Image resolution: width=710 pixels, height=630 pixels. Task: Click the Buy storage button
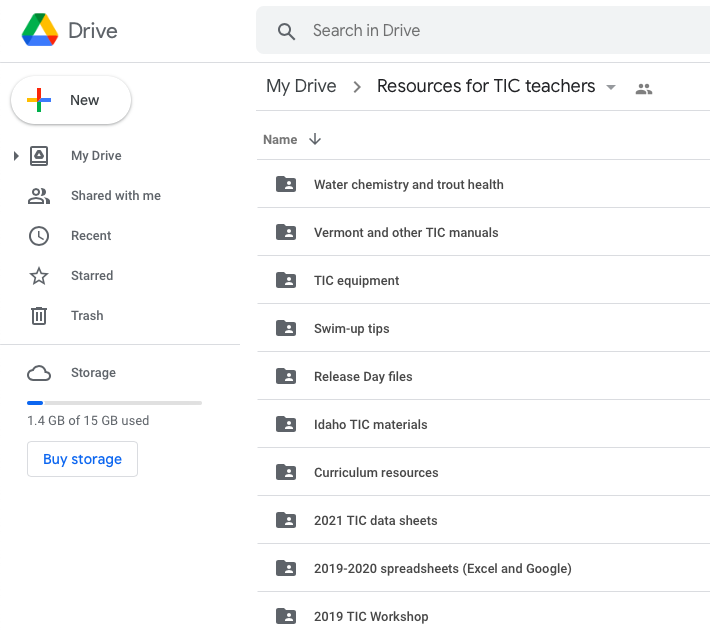point(82,459)
